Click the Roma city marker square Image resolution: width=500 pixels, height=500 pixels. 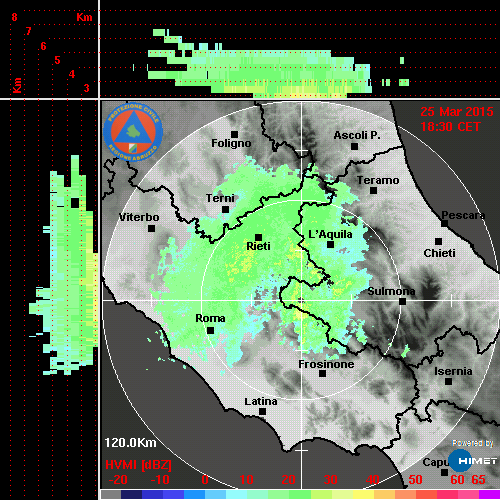pos(210,331)
